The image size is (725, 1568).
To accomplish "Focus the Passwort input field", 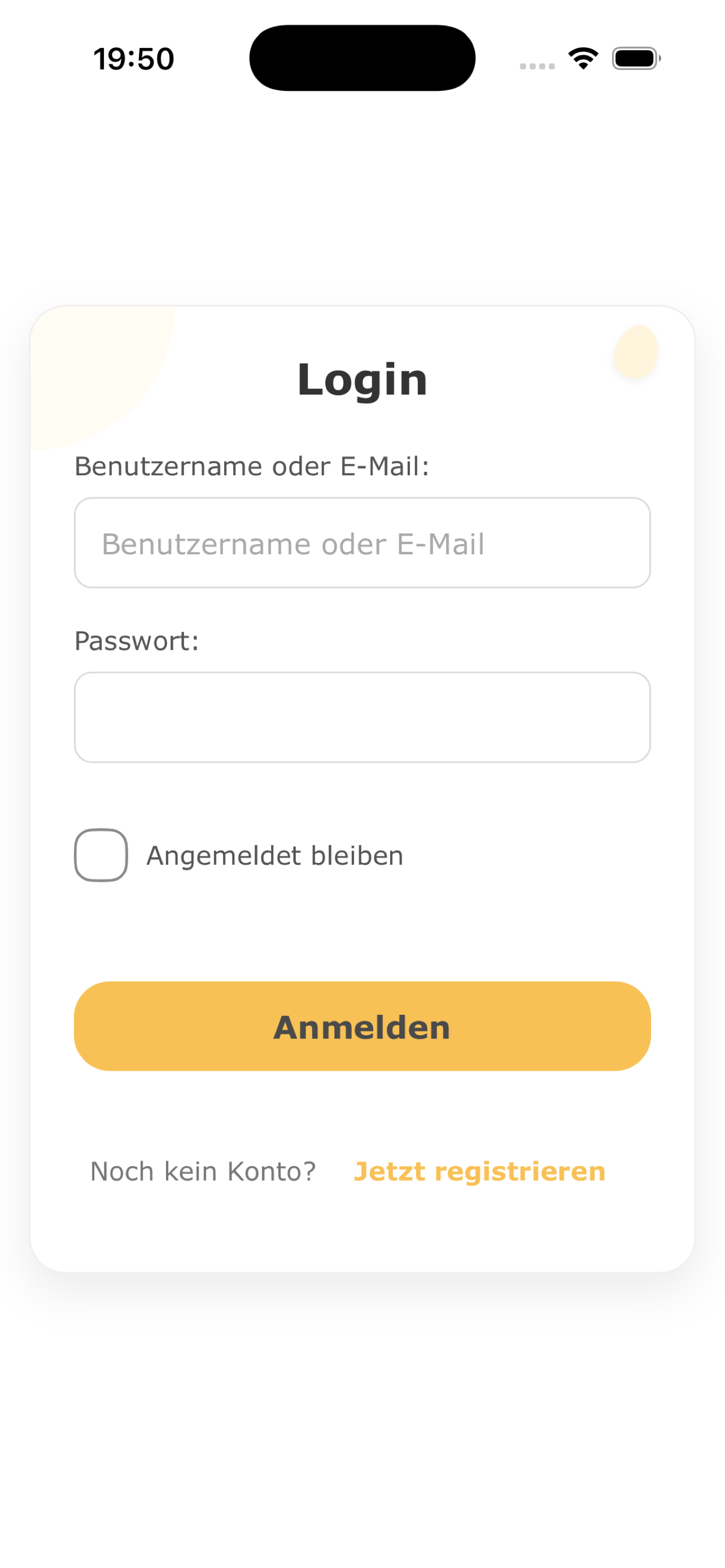I will [x=362, y=717].
